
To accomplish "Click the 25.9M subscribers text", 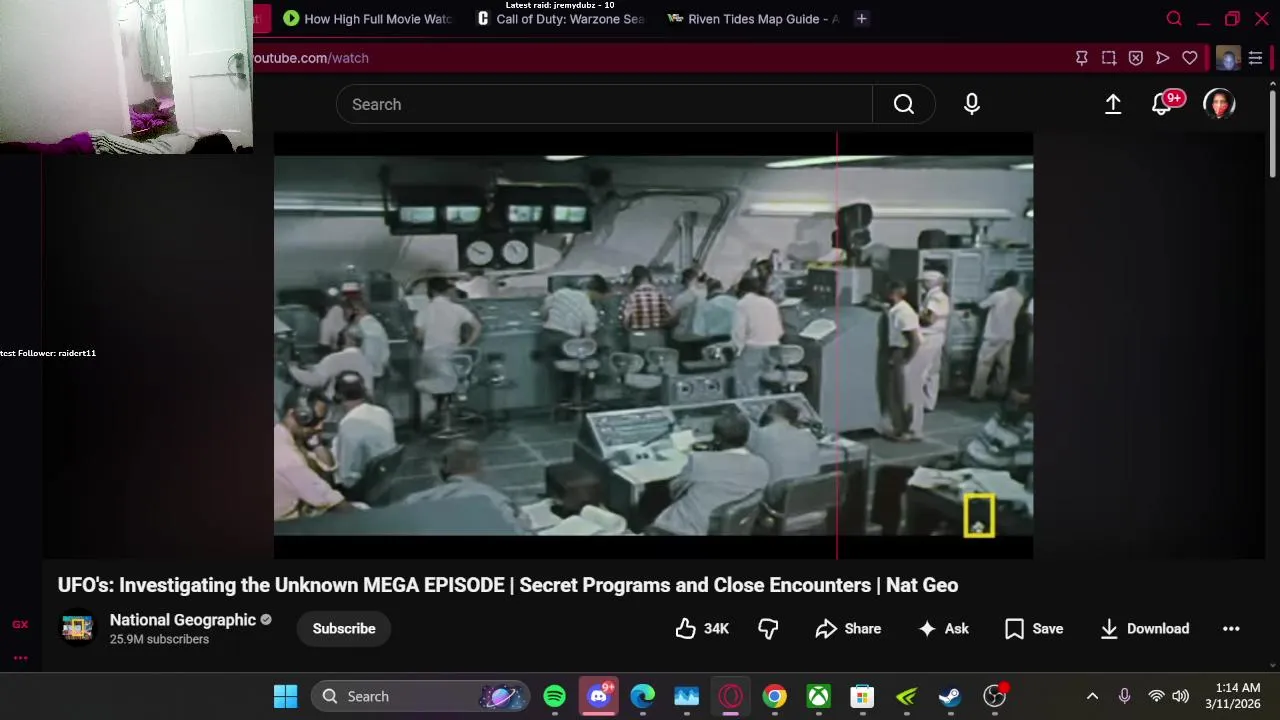I will coord(159,639).
